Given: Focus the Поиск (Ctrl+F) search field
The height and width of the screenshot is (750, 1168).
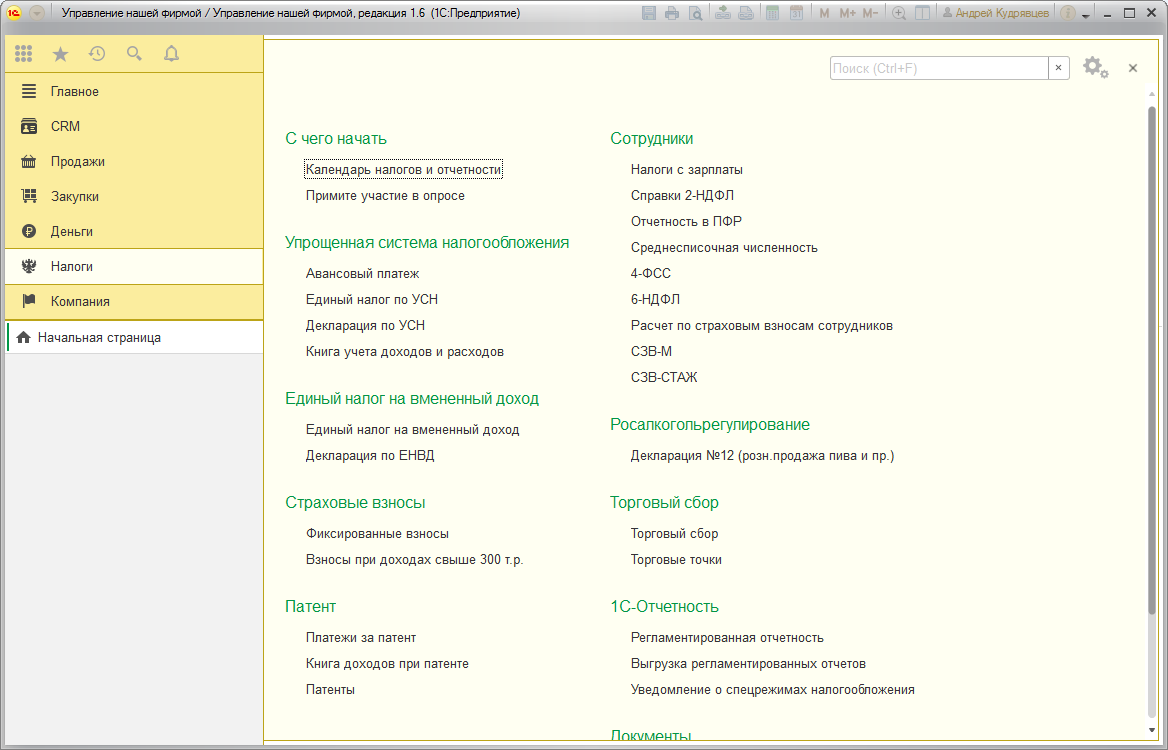Looking at the screenshot, I should [x=939, y=68].
